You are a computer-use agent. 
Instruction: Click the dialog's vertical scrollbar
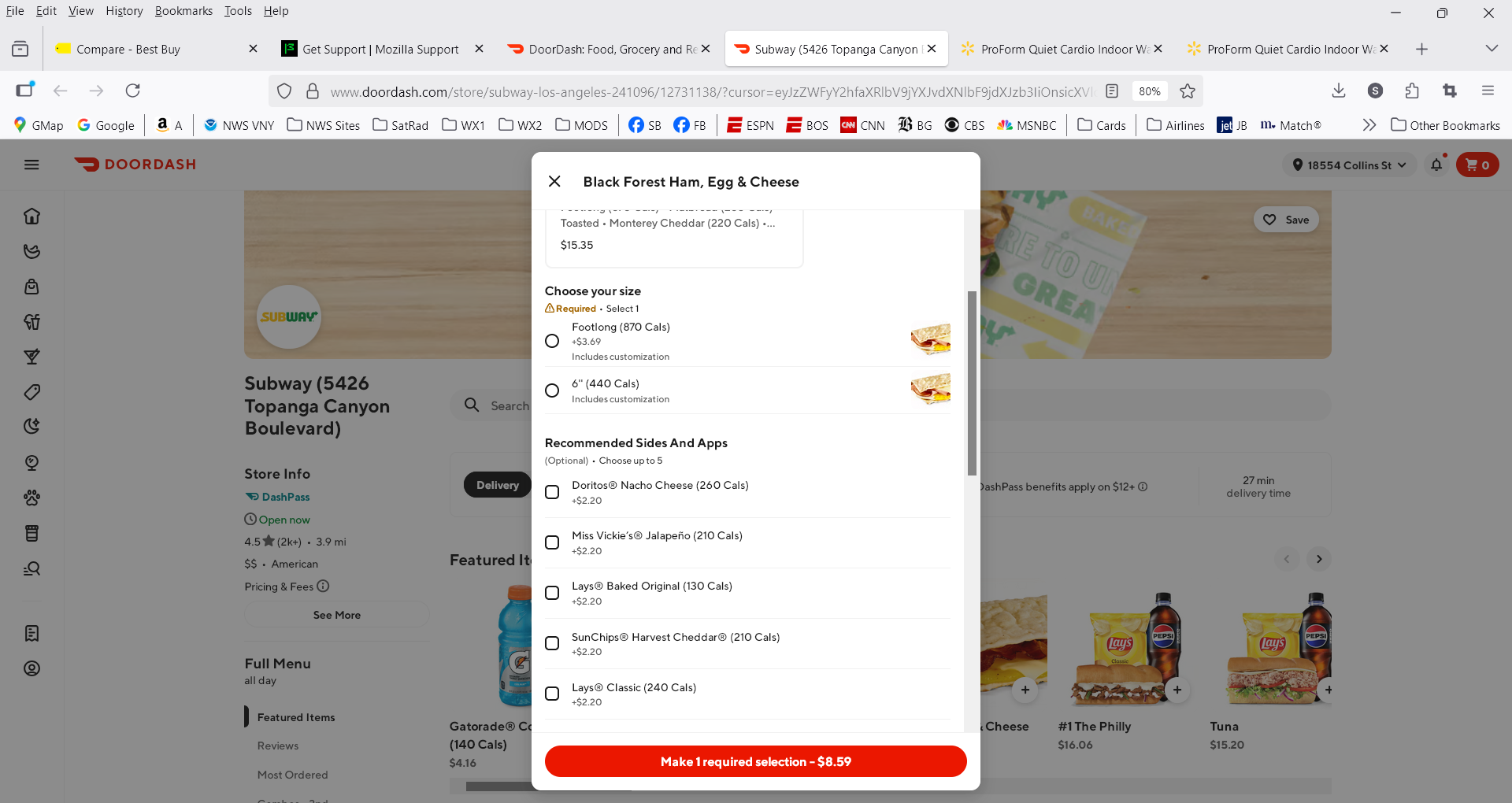tap(972, 383)
